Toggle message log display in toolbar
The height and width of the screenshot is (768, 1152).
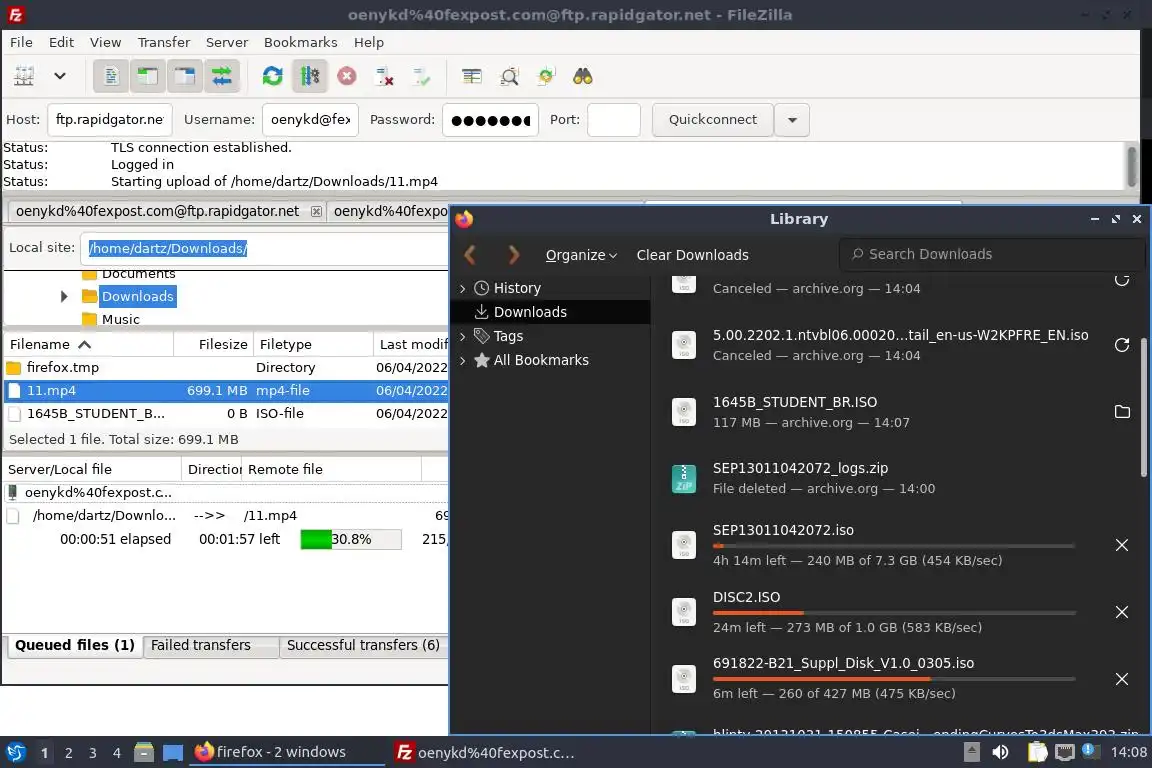point(111,76)
